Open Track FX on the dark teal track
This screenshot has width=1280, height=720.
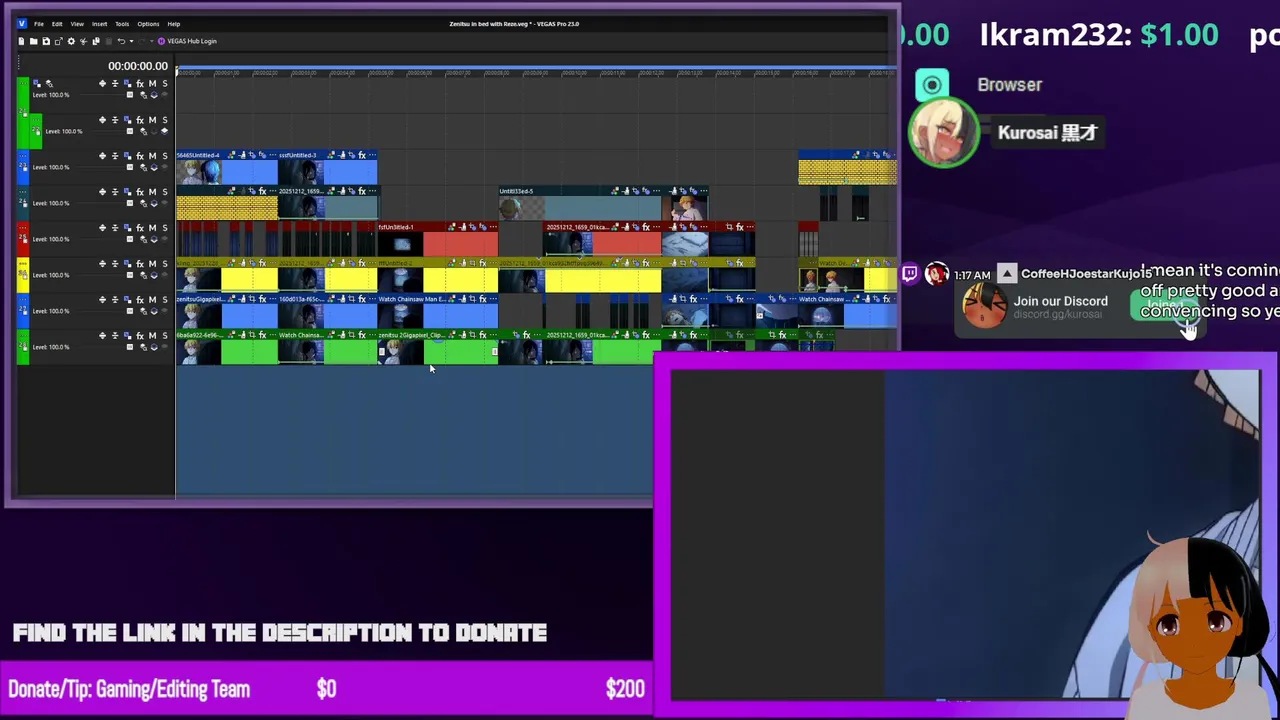[140, 192]
